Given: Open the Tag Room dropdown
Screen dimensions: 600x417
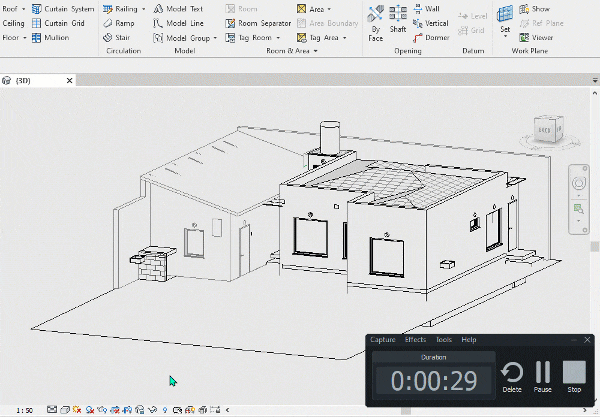Looking at the screenshot, I should [x=278, y=38].
